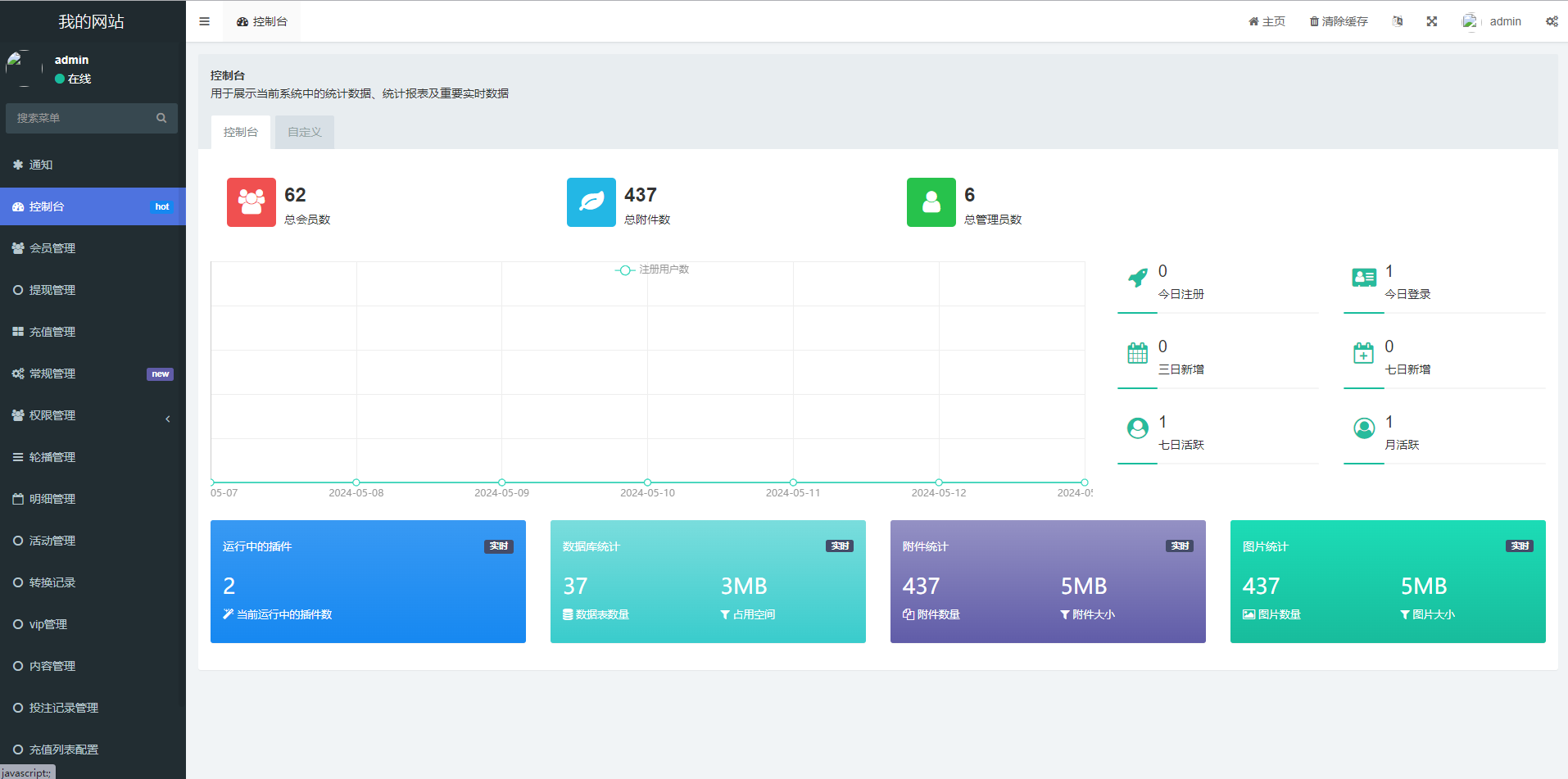Go to 主页 link in header
1568x779 pixels.
coord(1267,21)
